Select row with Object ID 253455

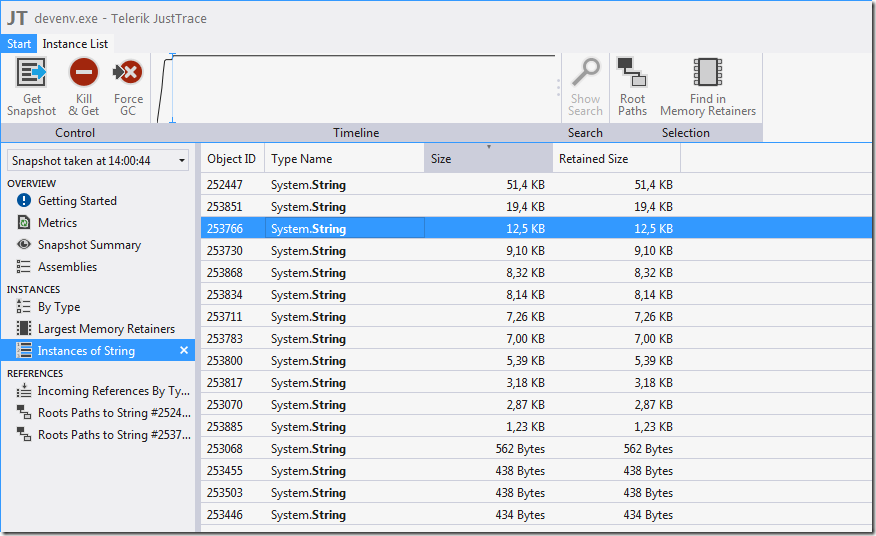[536, 471]
